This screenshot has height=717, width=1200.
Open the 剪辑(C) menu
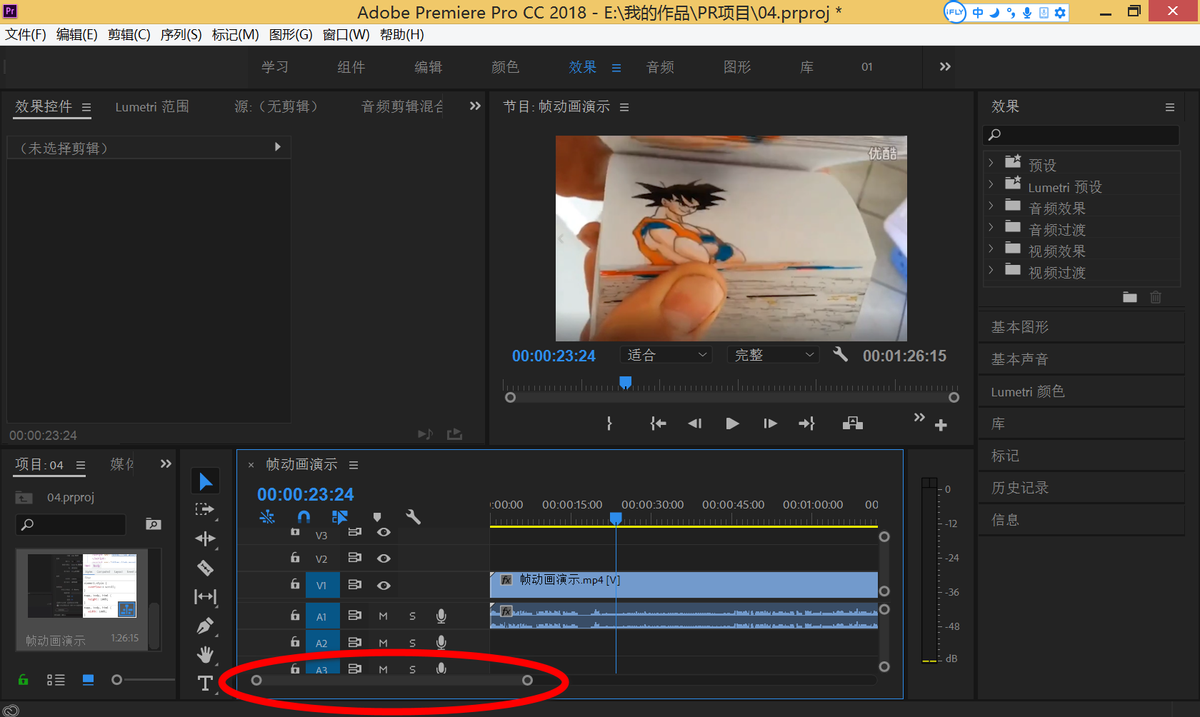point(129,34)
